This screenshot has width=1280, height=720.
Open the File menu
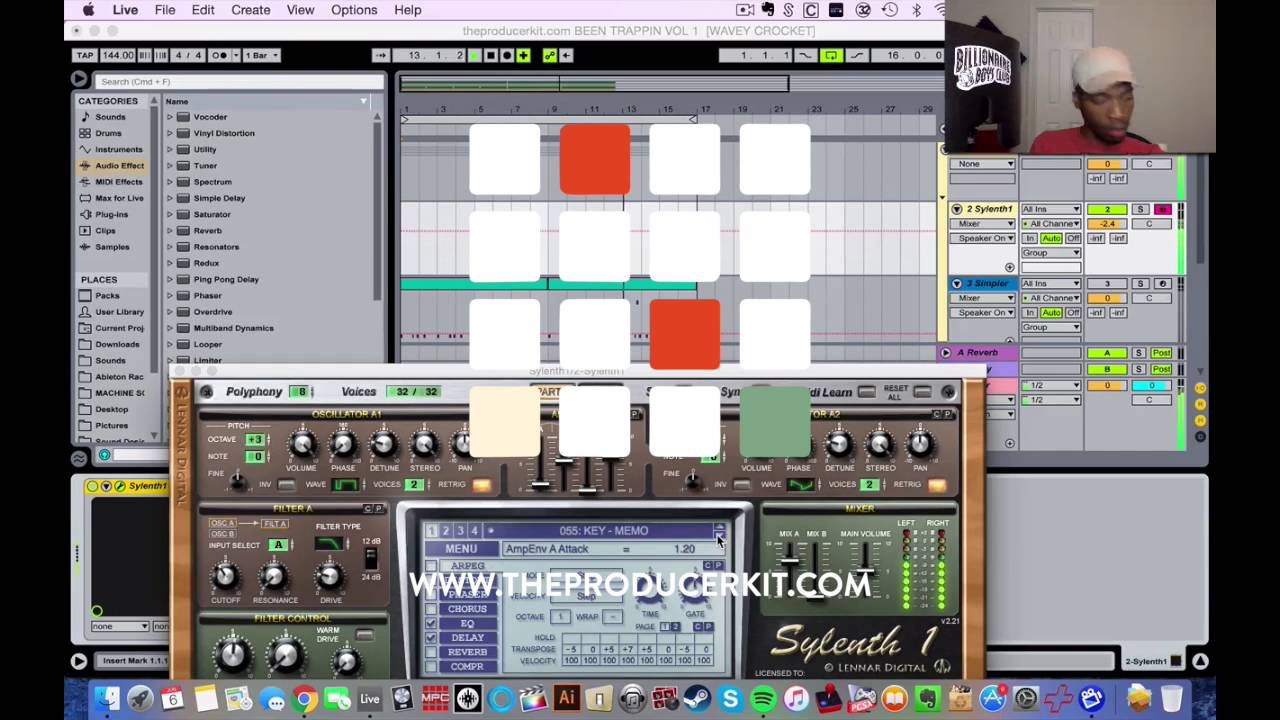165,10
